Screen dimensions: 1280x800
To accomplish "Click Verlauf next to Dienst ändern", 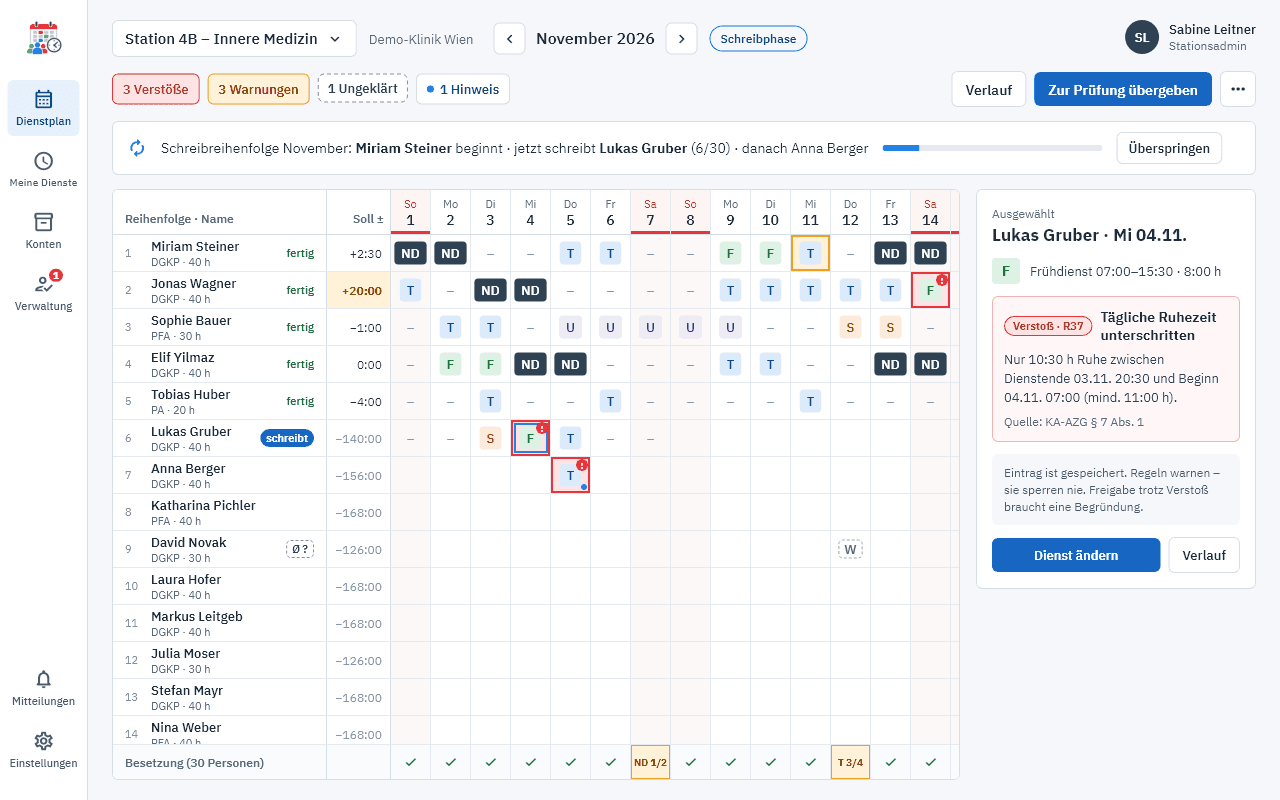I will (1204, 555).
